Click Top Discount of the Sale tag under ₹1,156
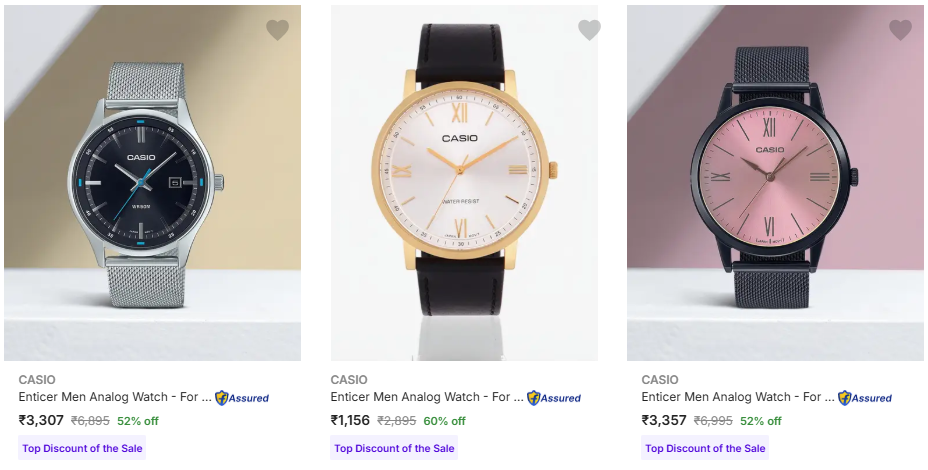The height and width of the screenshot is (470, 928). (x=394, y=448)
